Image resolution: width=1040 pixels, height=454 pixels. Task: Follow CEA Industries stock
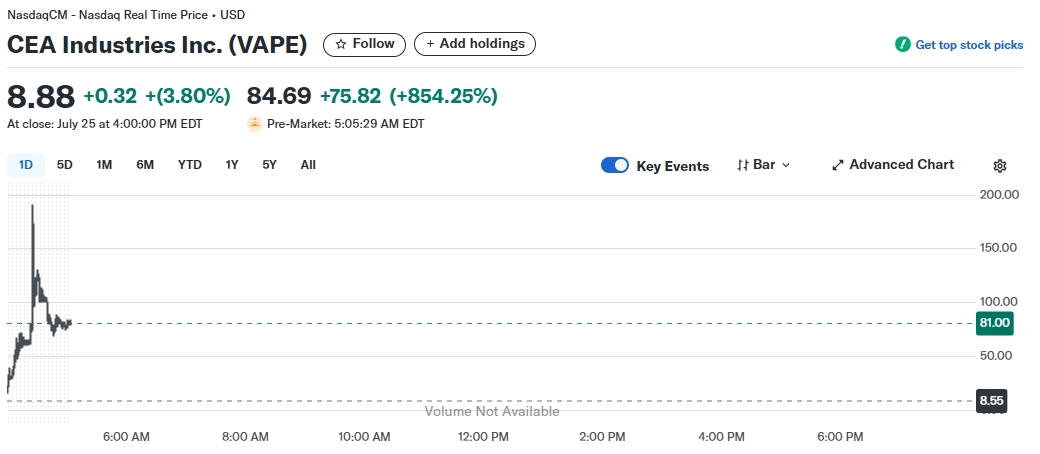pos(365,44)
